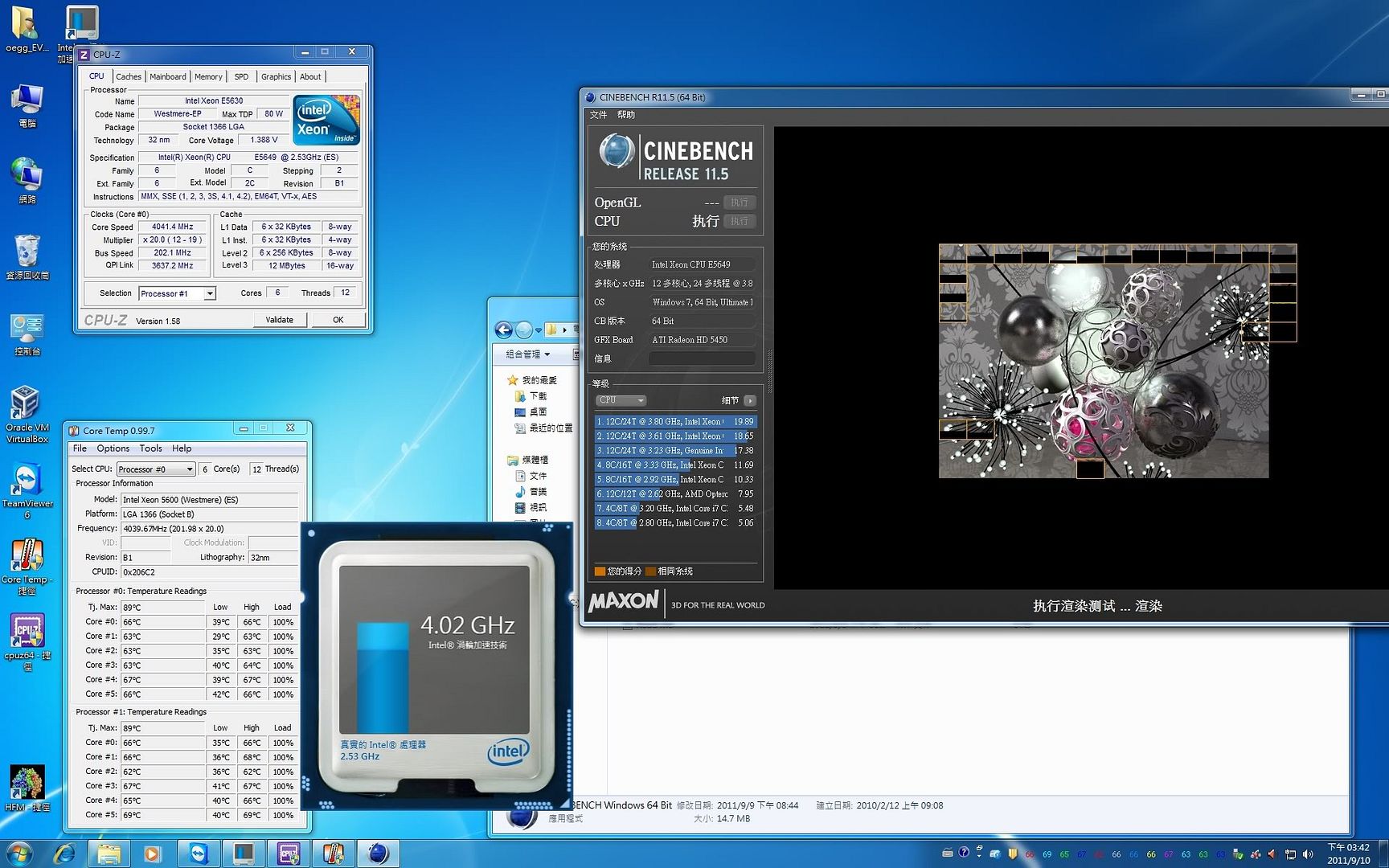
Task: Click the brown identical-system legend swatch
Action: click(x=650, y=571)
